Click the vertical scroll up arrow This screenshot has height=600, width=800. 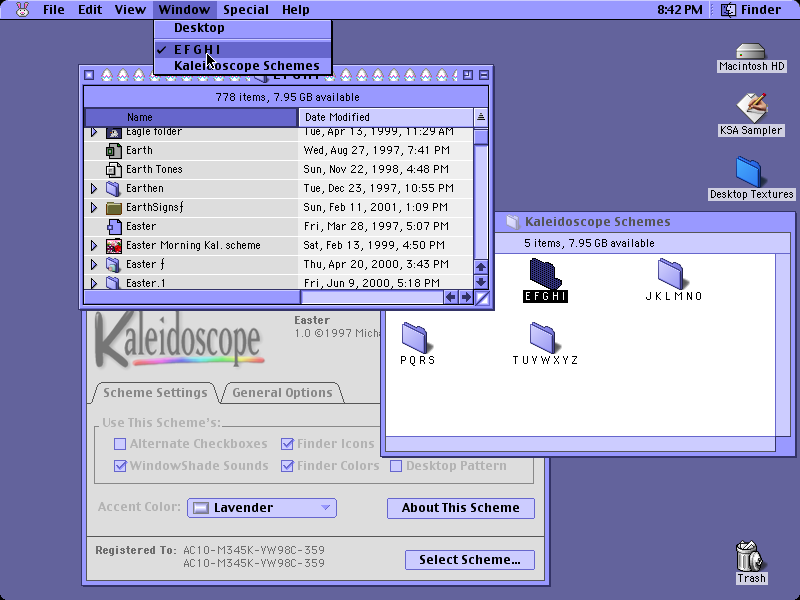coord(481,267)
